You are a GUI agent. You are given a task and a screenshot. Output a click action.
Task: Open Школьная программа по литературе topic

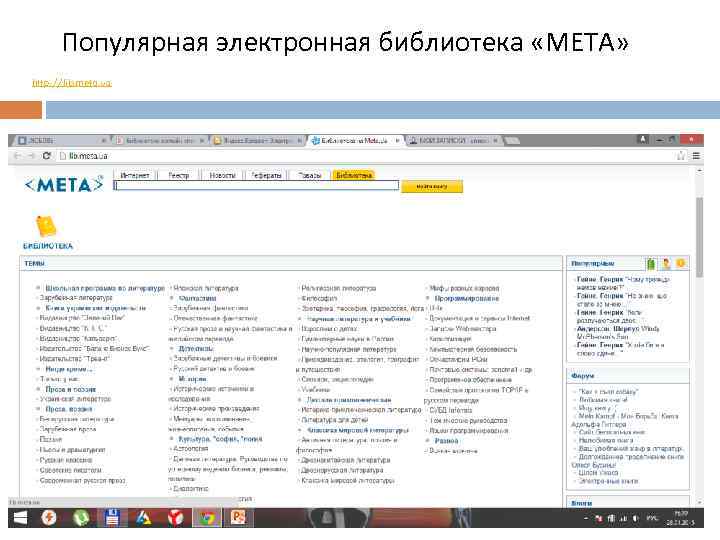(105, 288)
